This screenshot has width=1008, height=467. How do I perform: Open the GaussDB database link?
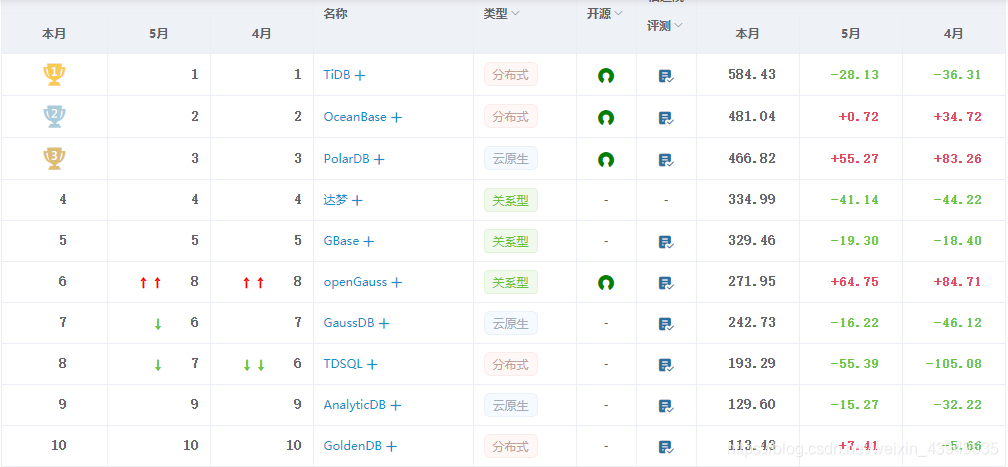click(x=349, y=323)
